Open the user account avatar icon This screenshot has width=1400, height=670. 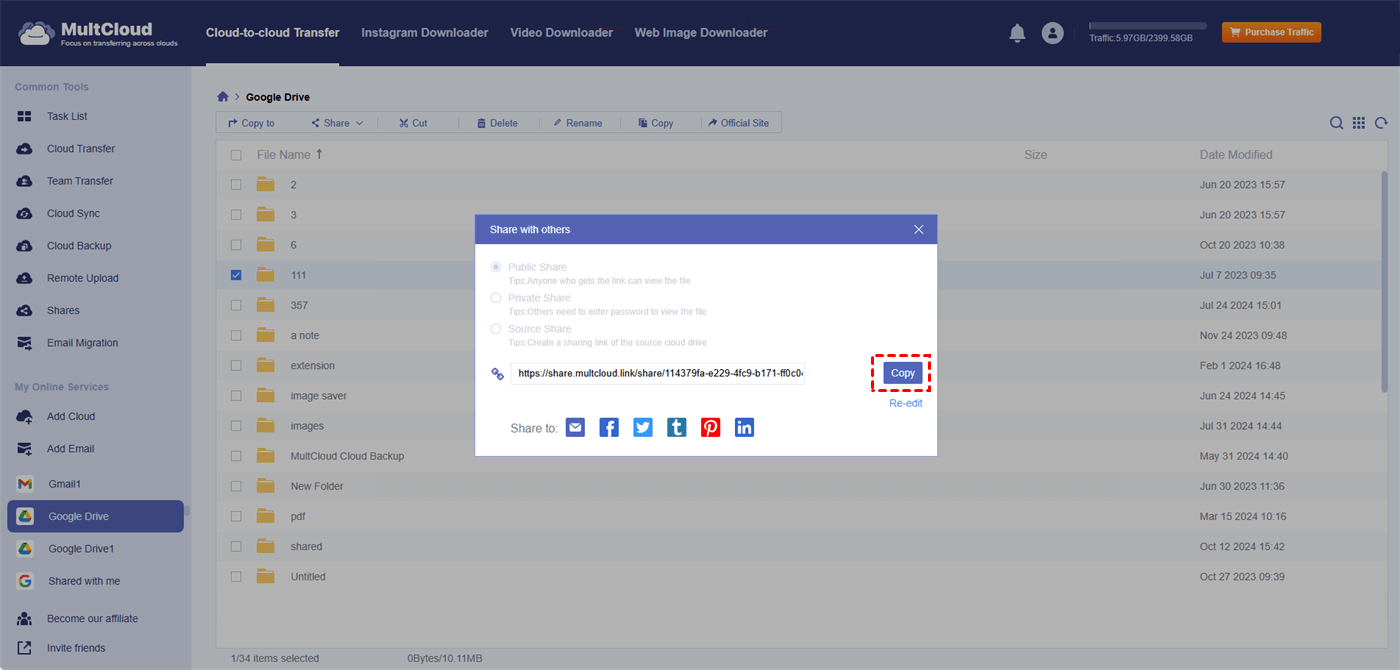pos(1052,33)
